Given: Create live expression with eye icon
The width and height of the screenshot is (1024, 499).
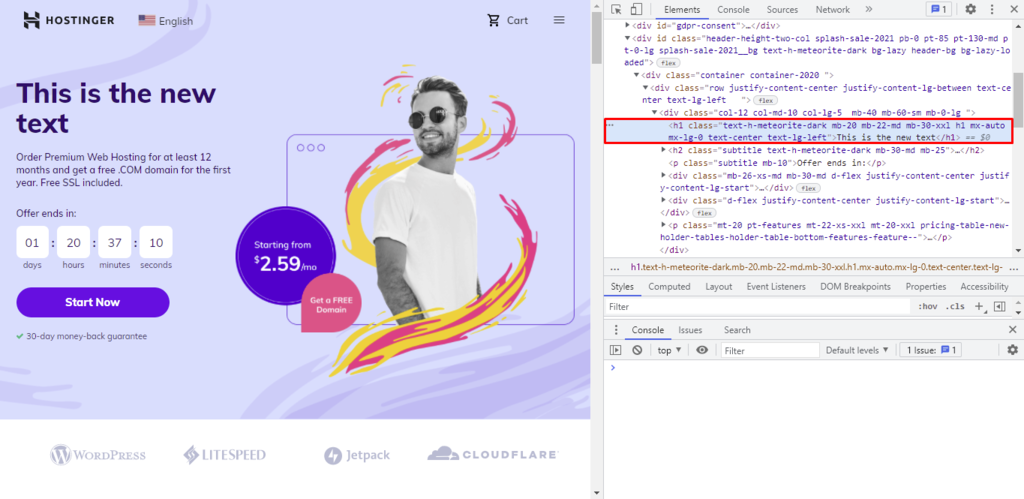Looking at the screenshot, I should pyautogui.click(x=702, y=350).
